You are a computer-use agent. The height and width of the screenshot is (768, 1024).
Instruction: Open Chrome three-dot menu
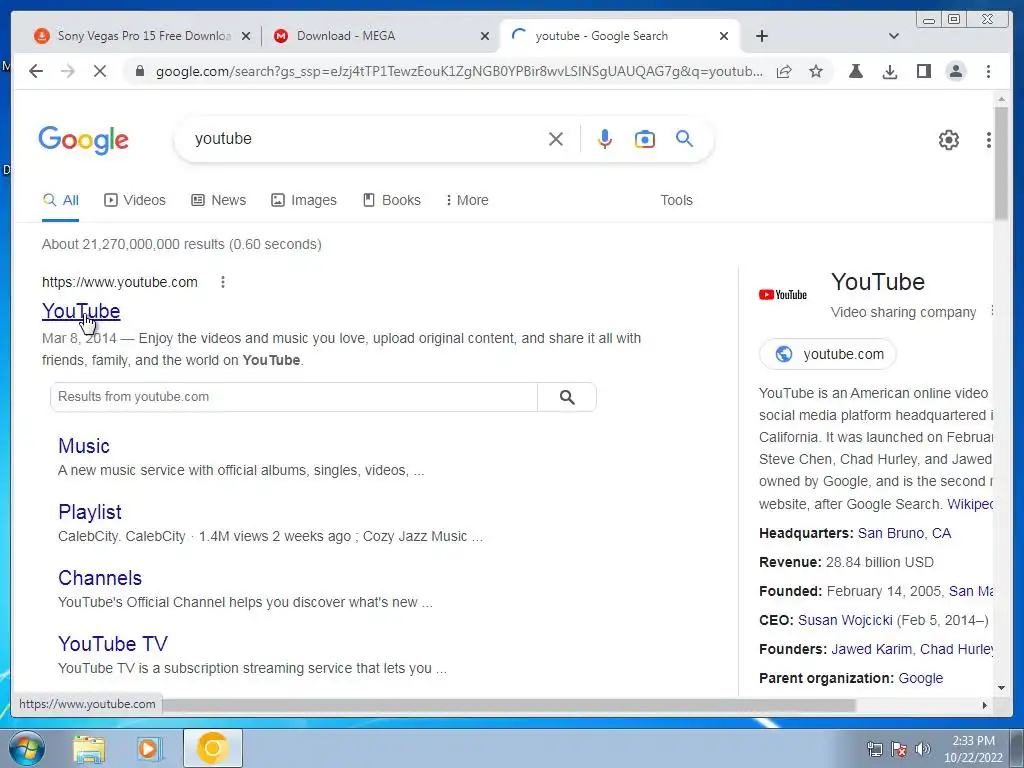click(988, 71)
